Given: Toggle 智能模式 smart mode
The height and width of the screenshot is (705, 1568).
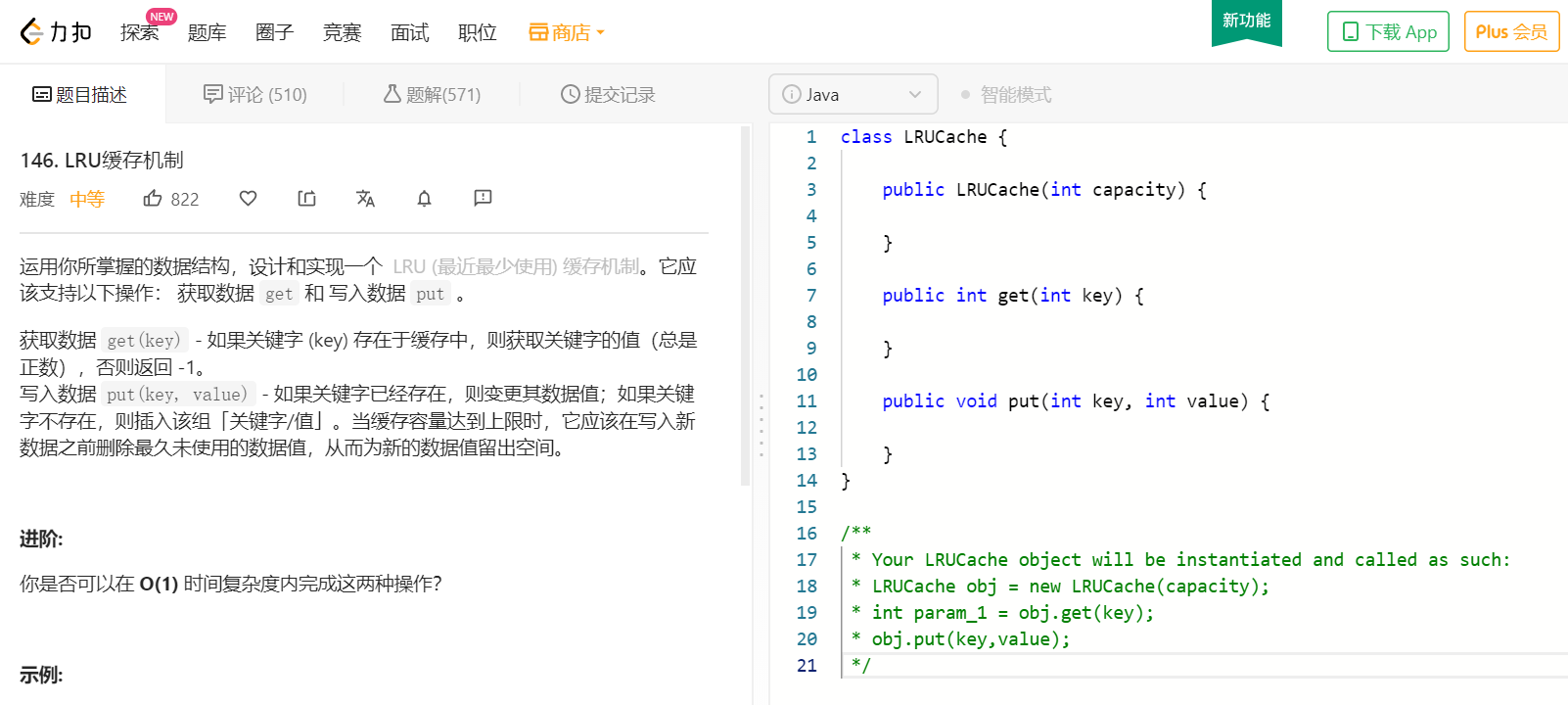Looking at the screenshot, I should pos(1006,95).
